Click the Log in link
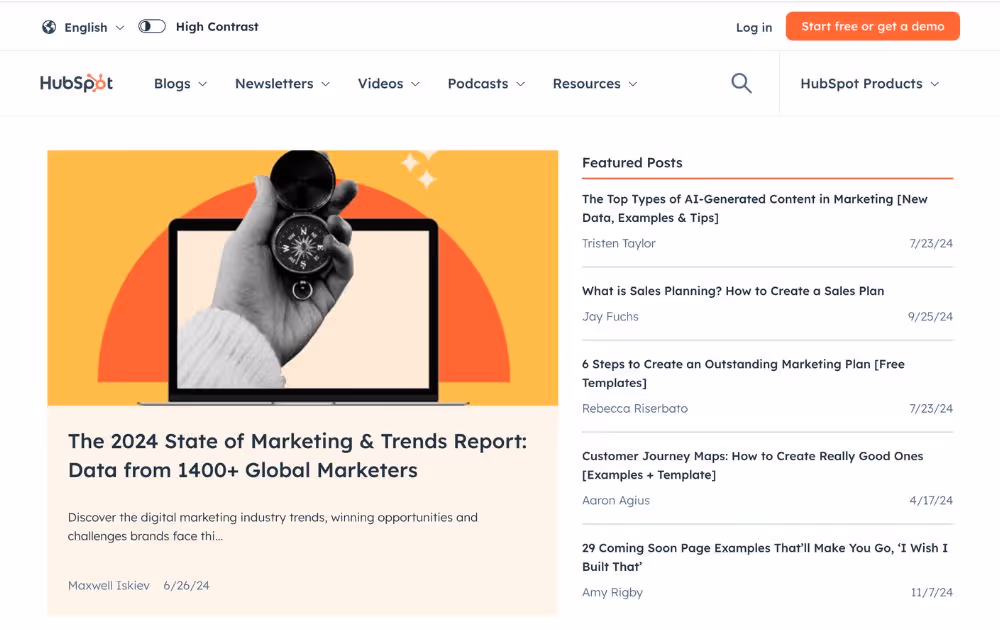The width and height of the screenshot is (1000, 630). (x=754, y=27)
